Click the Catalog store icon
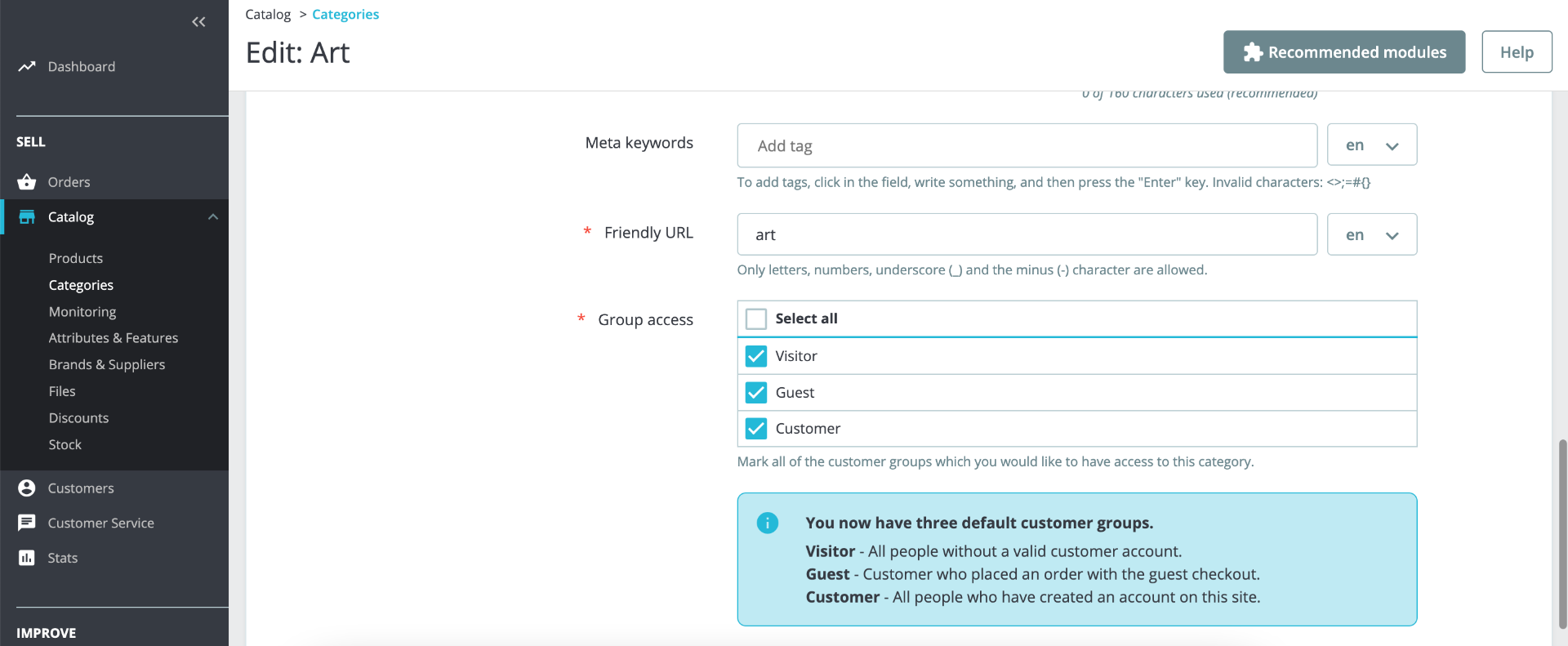1568x646 pixels. tap(27, 217)
